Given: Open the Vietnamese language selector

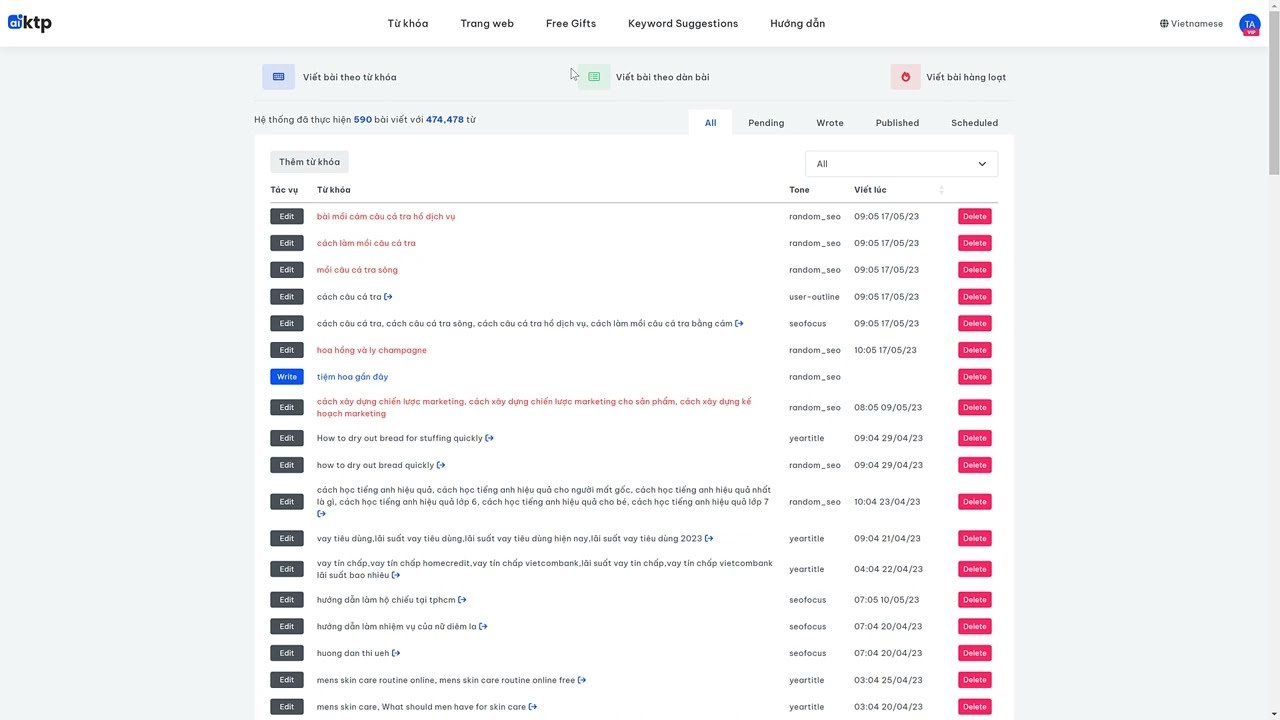Looking at the screenshot, I should [1191, 24].
